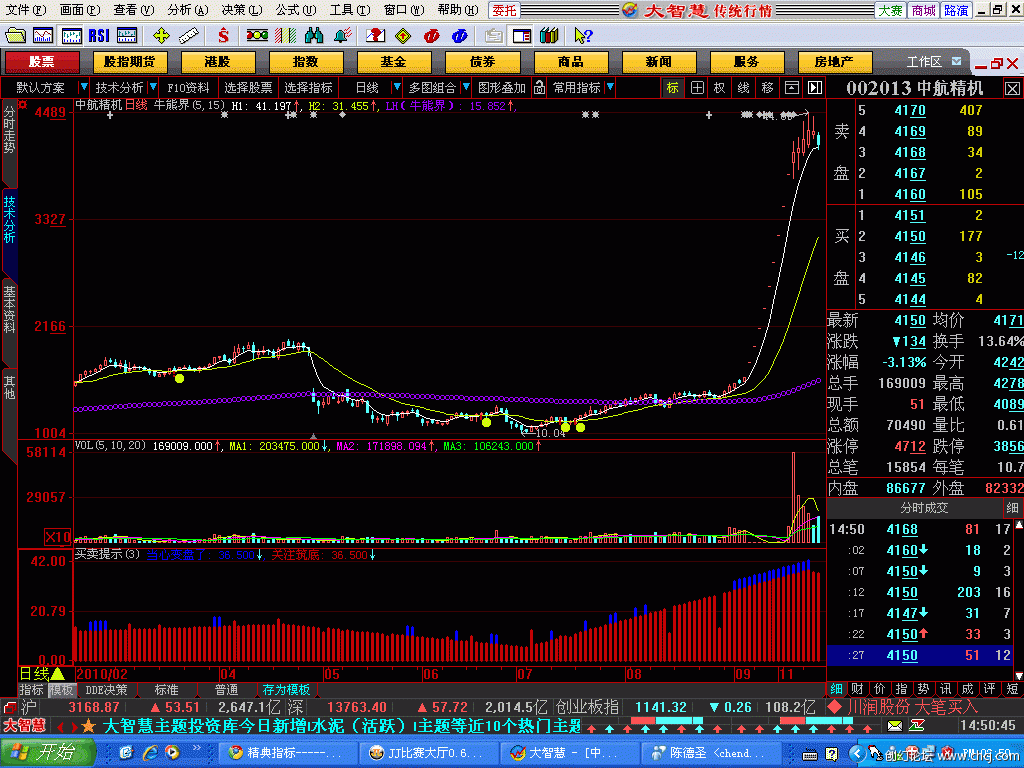Screen dimensions: 1024x768
Task: Open Internet Explorer quick launch icon
Action: (x=150, y=752)
